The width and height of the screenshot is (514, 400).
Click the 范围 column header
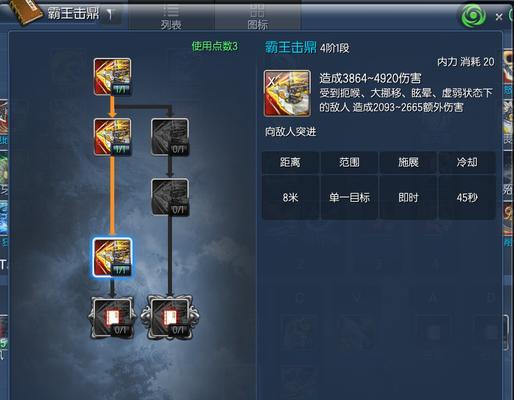(349, 162)
